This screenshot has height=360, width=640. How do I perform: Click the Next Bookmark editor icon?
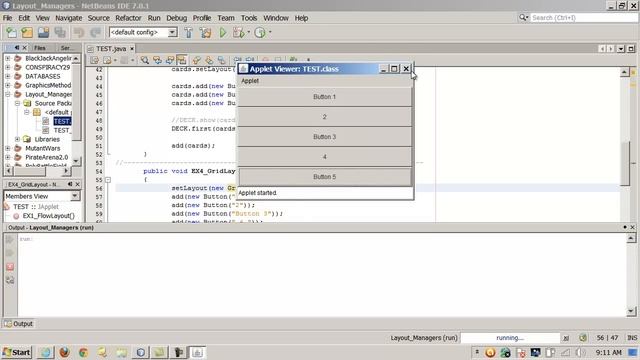pos(209,60)
